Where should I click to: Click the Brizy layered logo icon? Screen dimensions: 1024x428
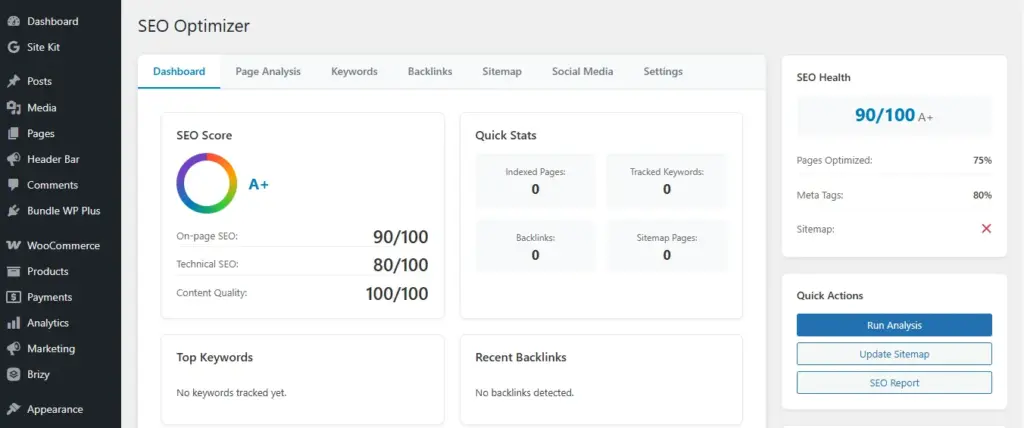pyautogui.click(x=13, y=374)
